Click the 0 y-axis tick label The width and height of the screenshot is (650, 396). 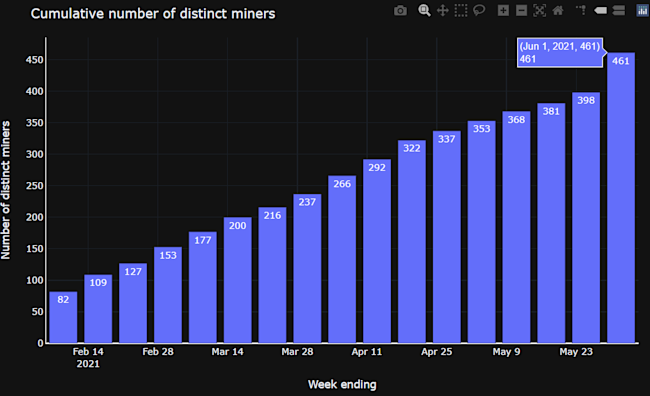[x=40, y=343]
